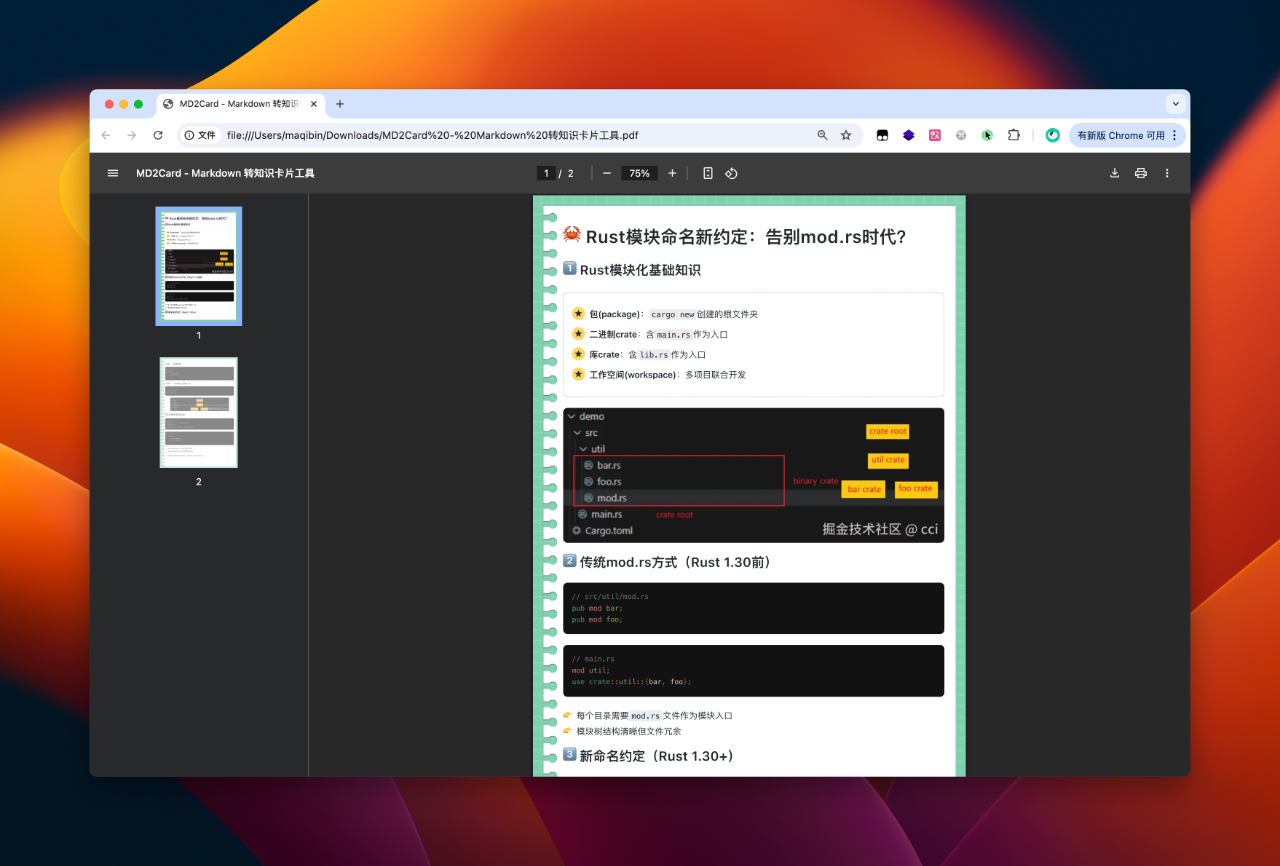Close the MD2Card browser tab
Screen dimensions: 1280x866
click(x=313, y=104)
